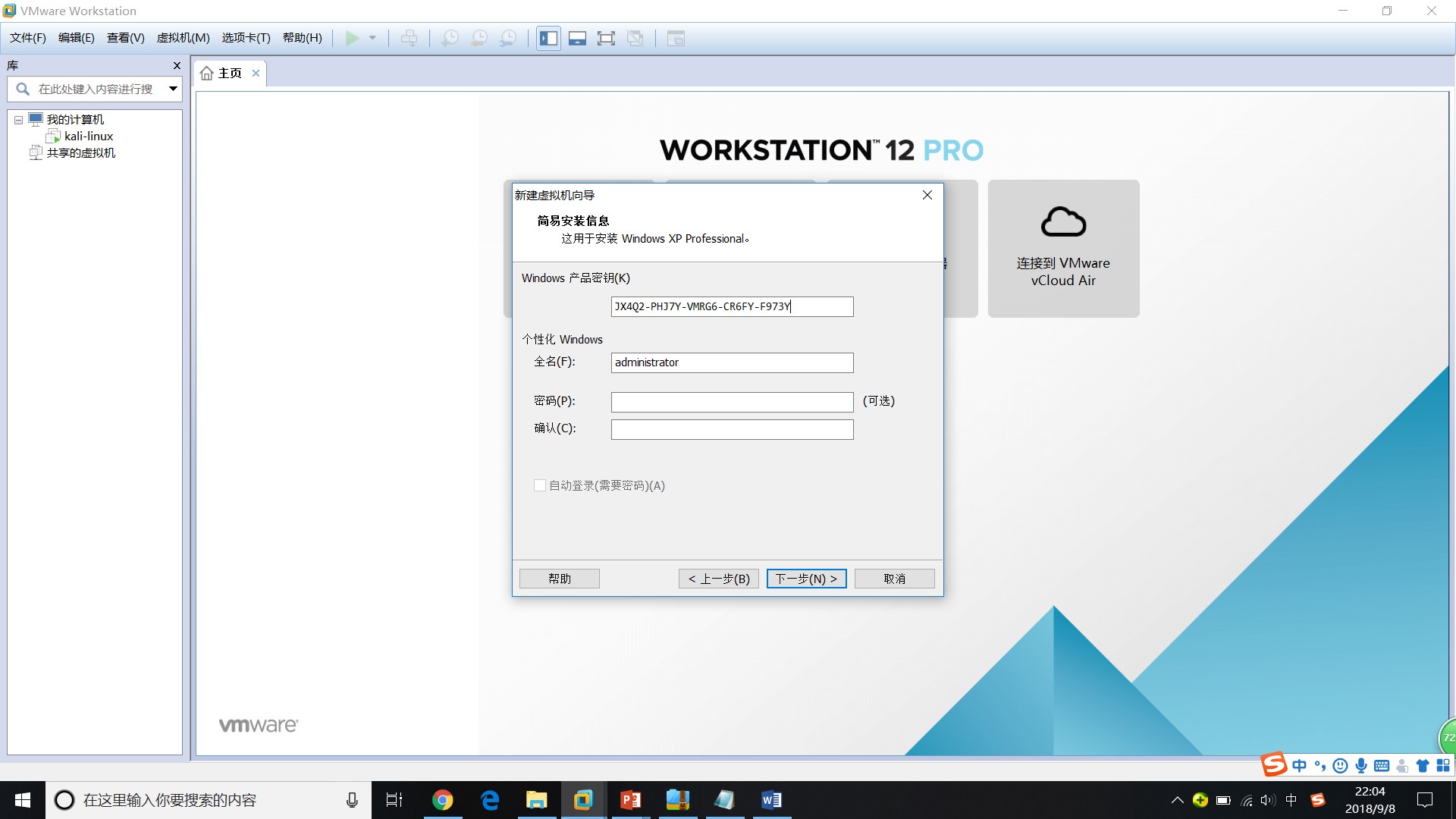Toggle the auto login checkbox
This screenshot has height=819, width=1456.
540,485
